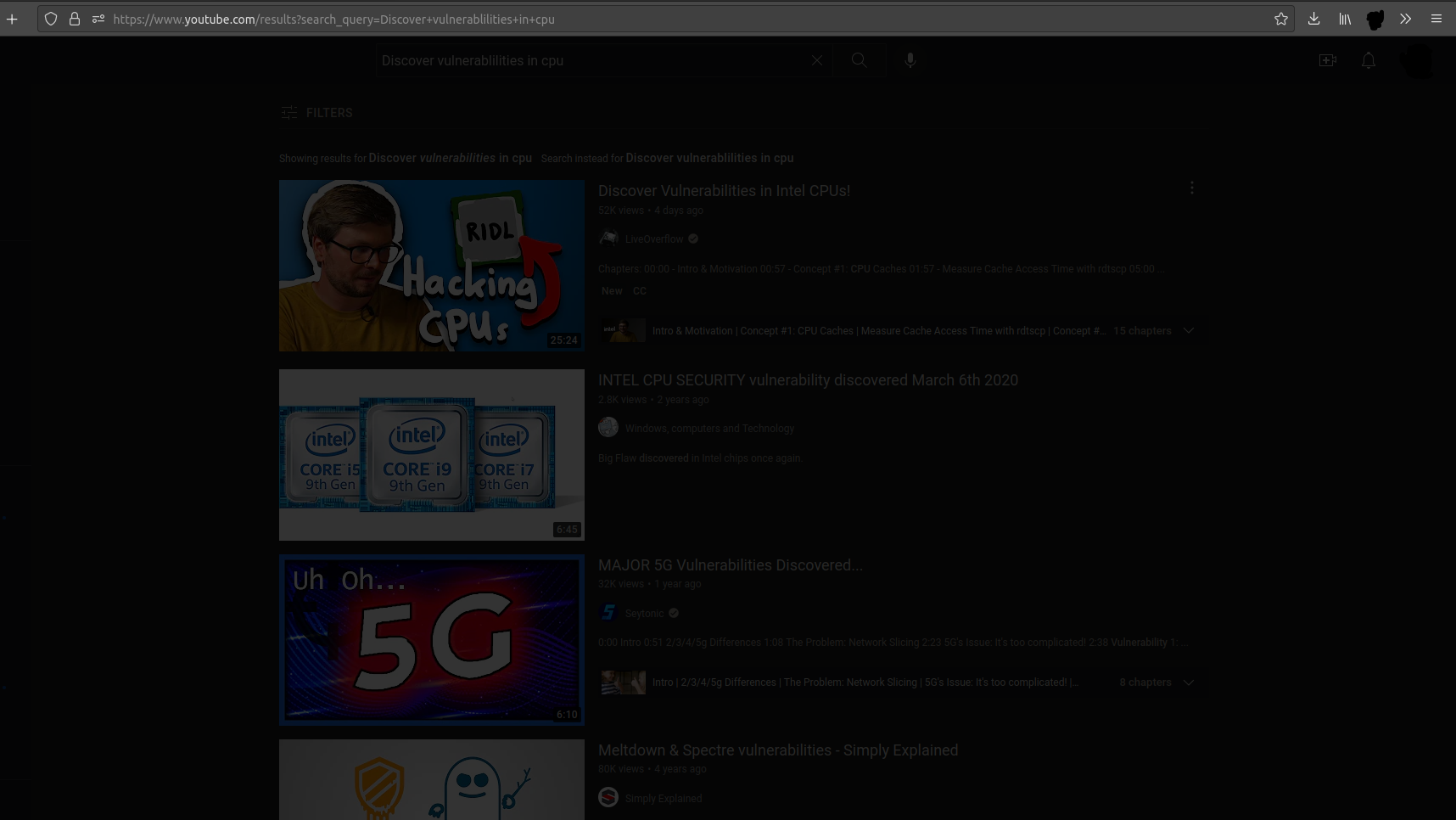Click the voice search microphone icon

click(x=910, y=60)
